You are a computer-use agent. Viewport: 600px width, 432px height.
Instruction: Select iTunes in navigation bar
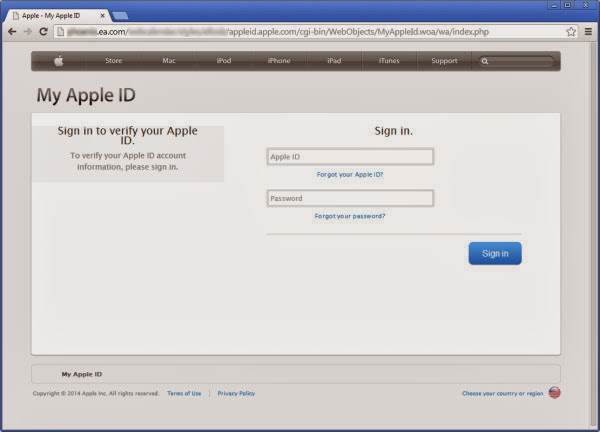[x=389, y=61]
